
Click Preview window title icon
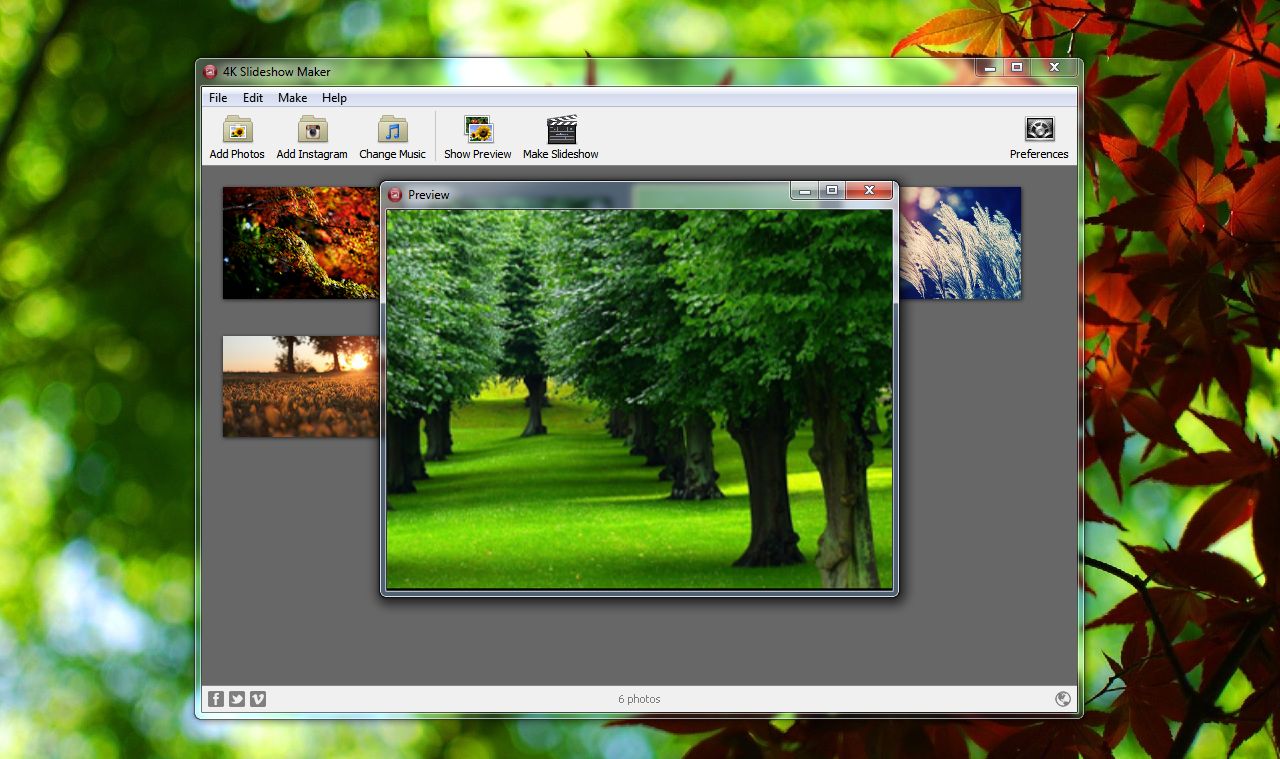(395, 195)
